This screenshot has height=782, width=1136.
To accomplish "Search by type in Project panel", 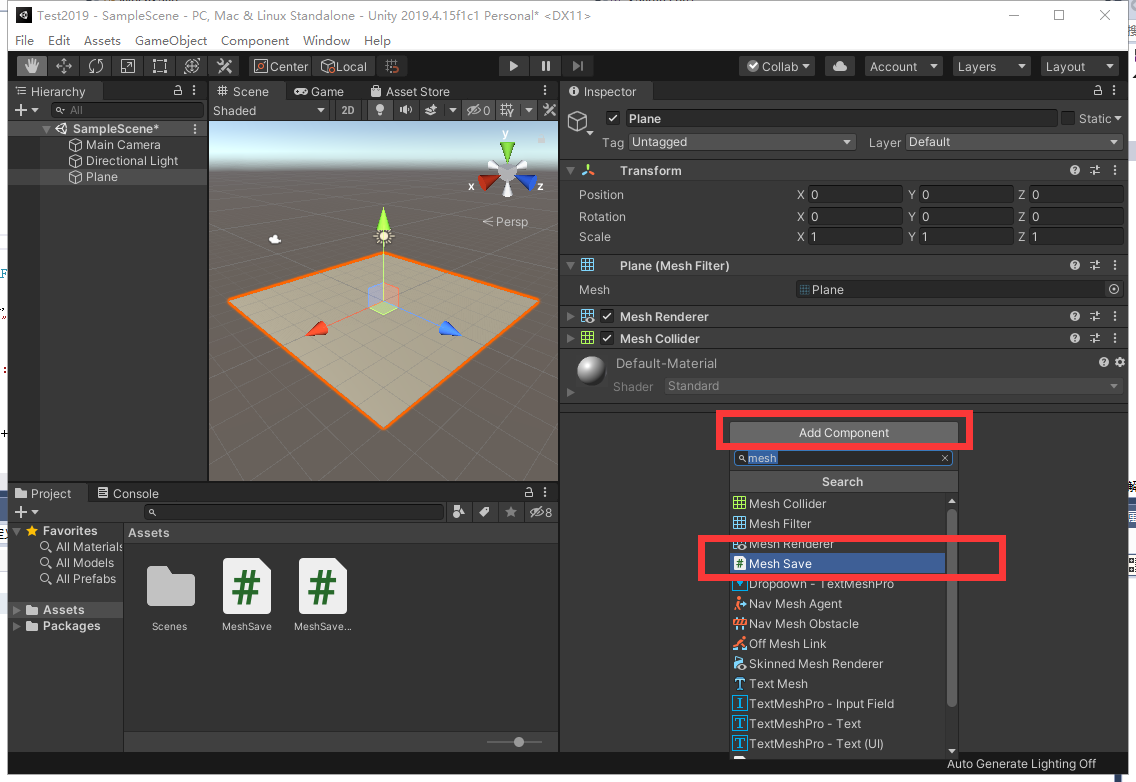I will click(x=458, y=512).
